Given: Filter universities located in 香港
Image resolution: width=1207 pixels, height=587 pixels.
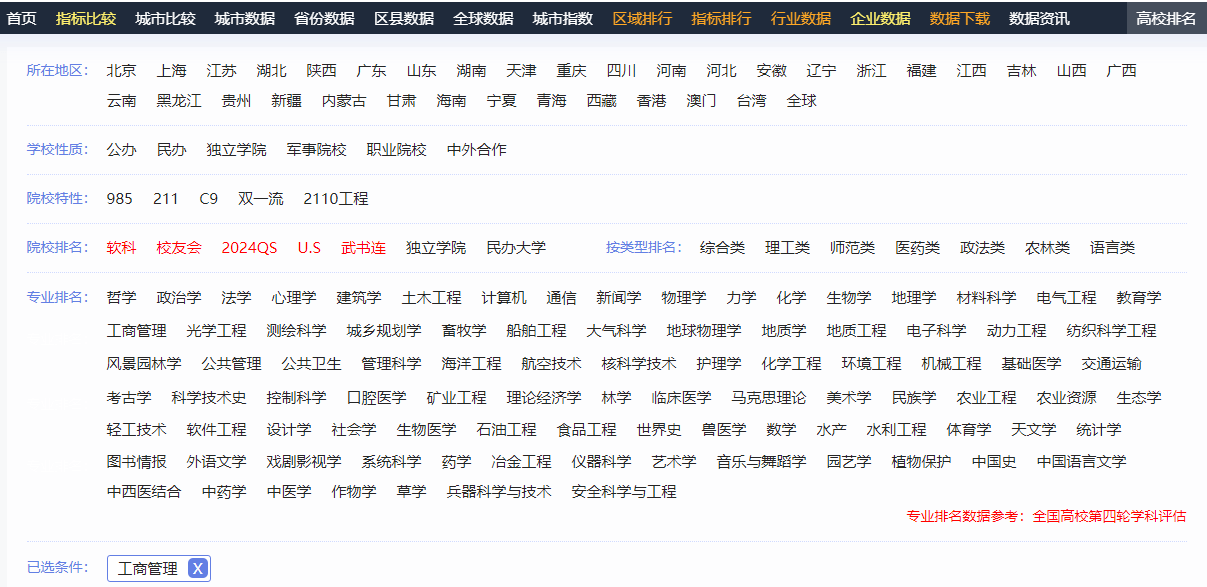Looking at the screenshot, I should (x=651, y=101).
